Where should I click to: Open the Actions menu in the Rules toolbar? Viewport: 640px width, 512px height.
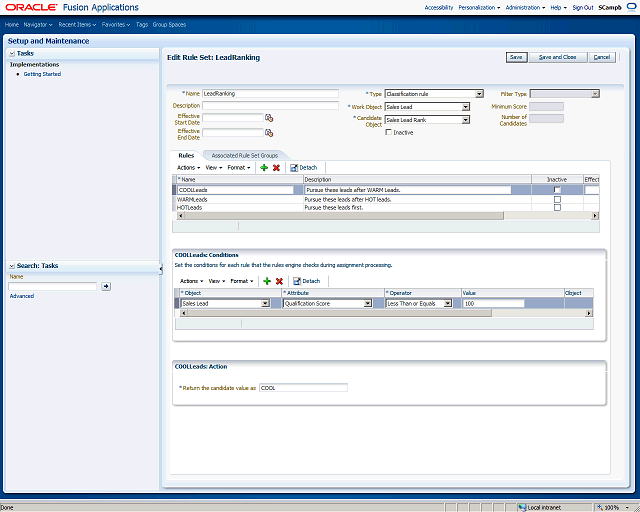coord(189,168)
